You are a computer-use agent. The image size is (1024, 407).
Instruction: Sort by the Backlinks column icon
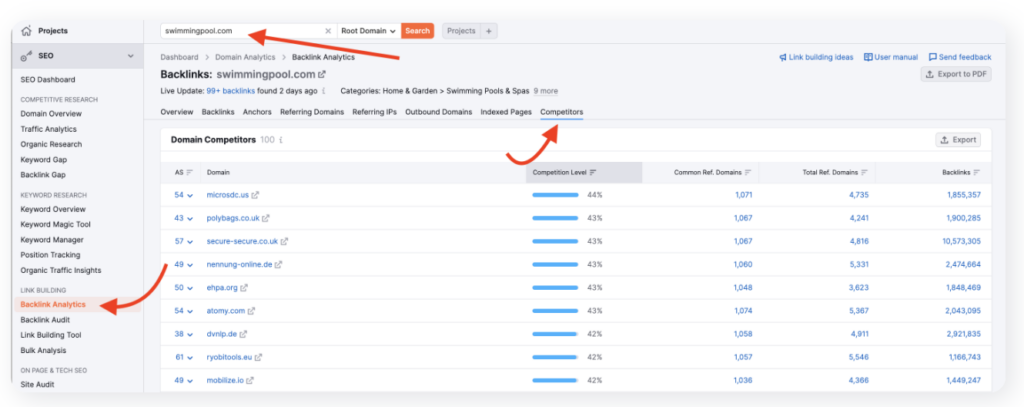(x=977, y=172)
